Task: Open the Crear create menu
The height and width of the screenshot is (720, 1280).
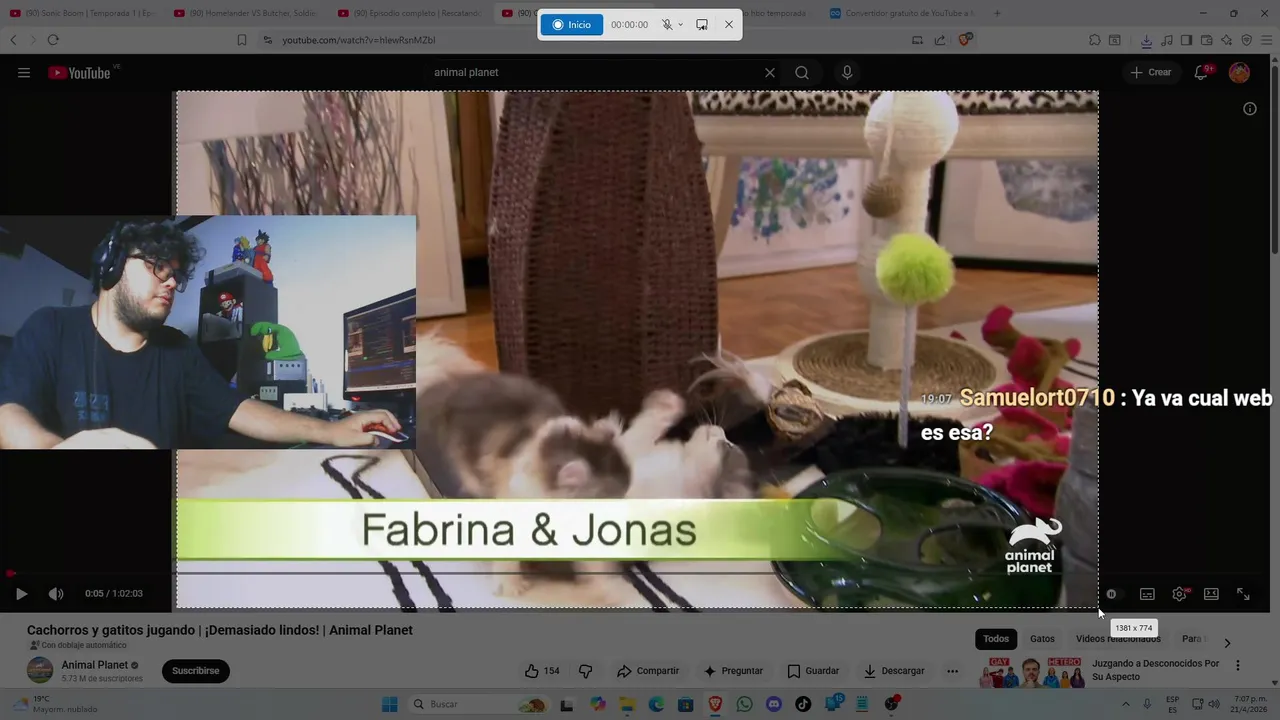Action: pyautogui.click(x=1151, y=73)
